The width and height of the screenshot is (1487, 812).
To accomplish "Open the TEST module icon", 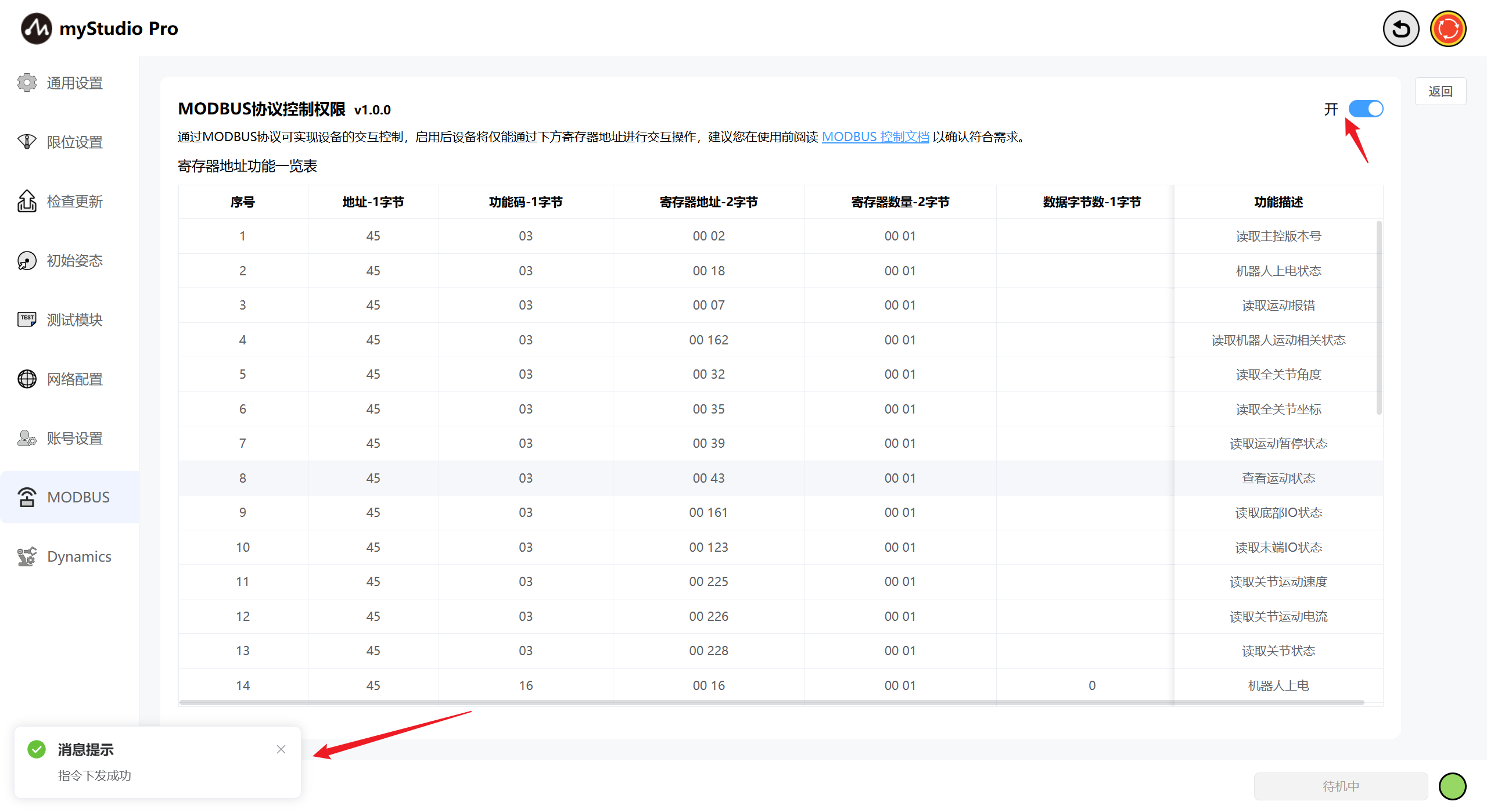I will 27,319.
